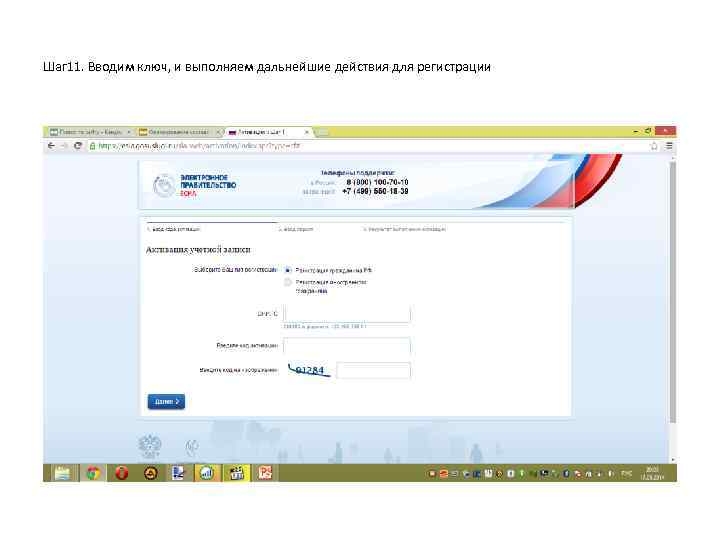Click step three label in progress header

pos(405,229)
